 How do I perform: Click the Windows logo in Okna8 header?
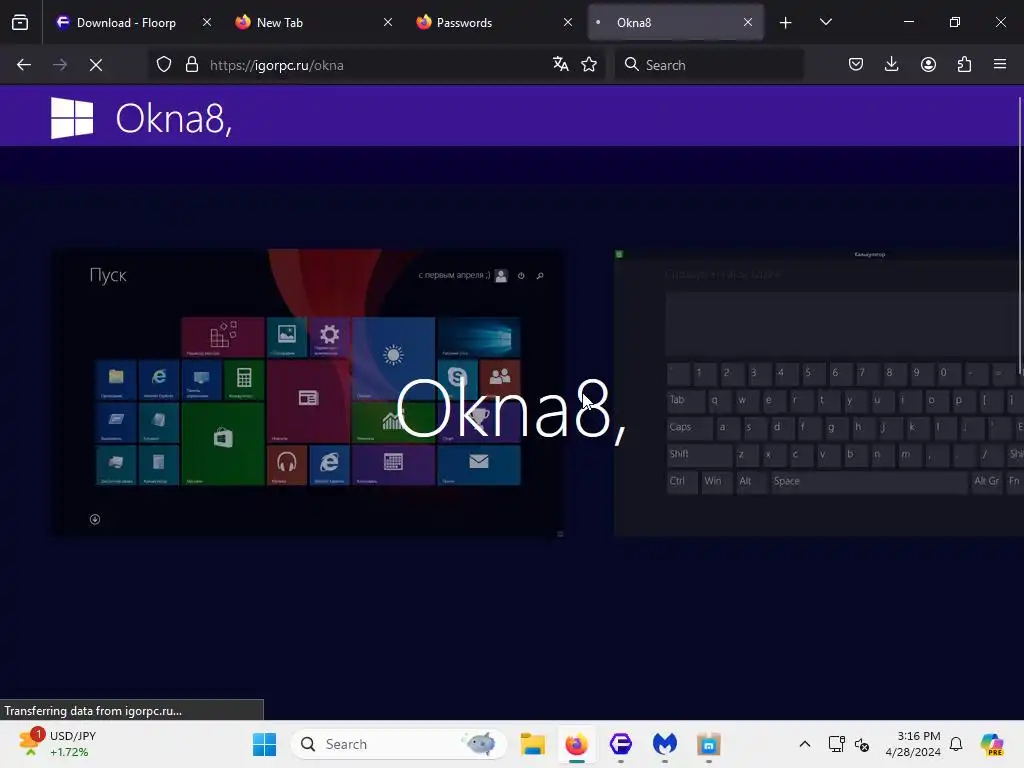coord(72,118)
